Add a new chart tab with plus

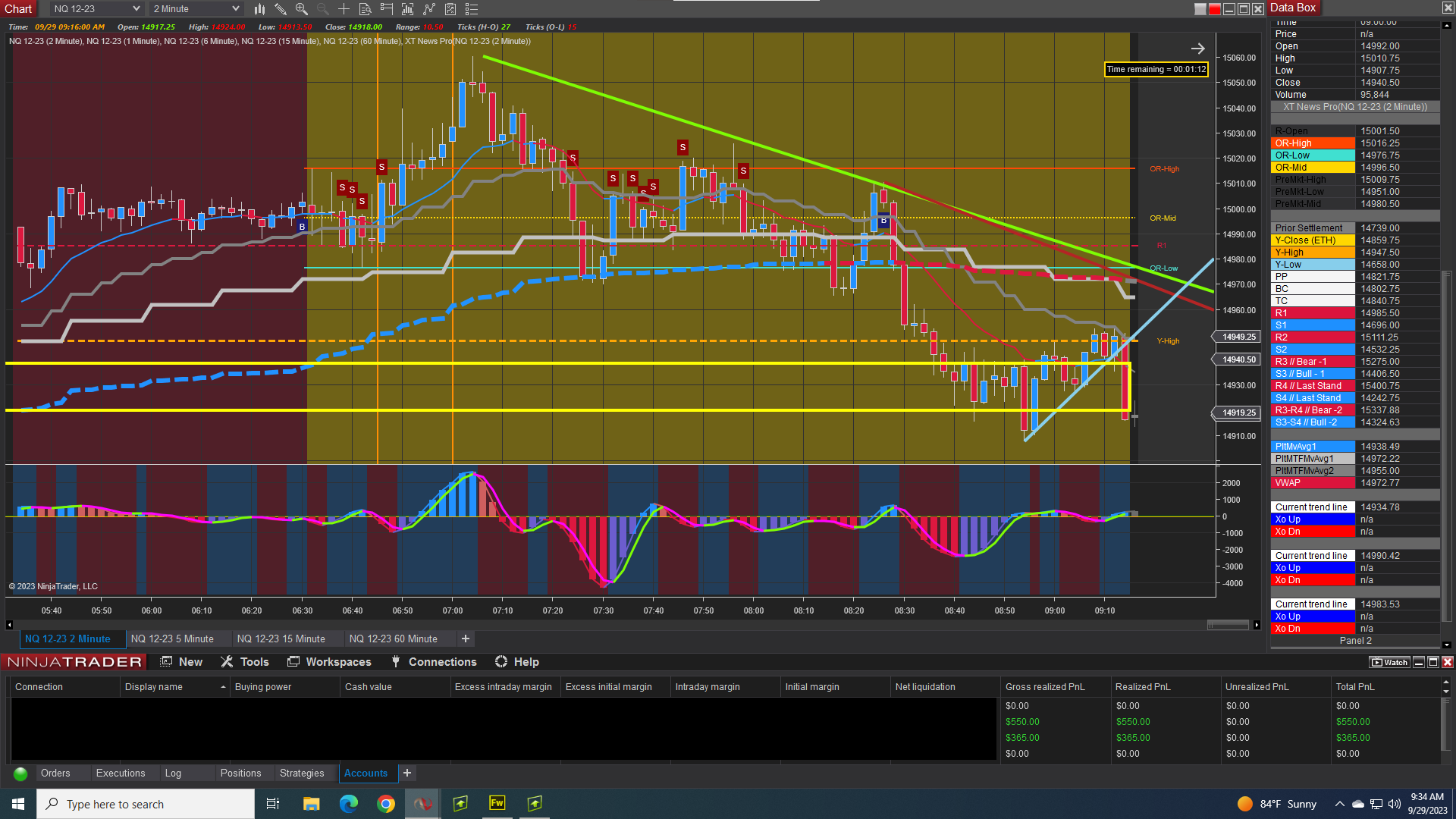coord(466,639)
